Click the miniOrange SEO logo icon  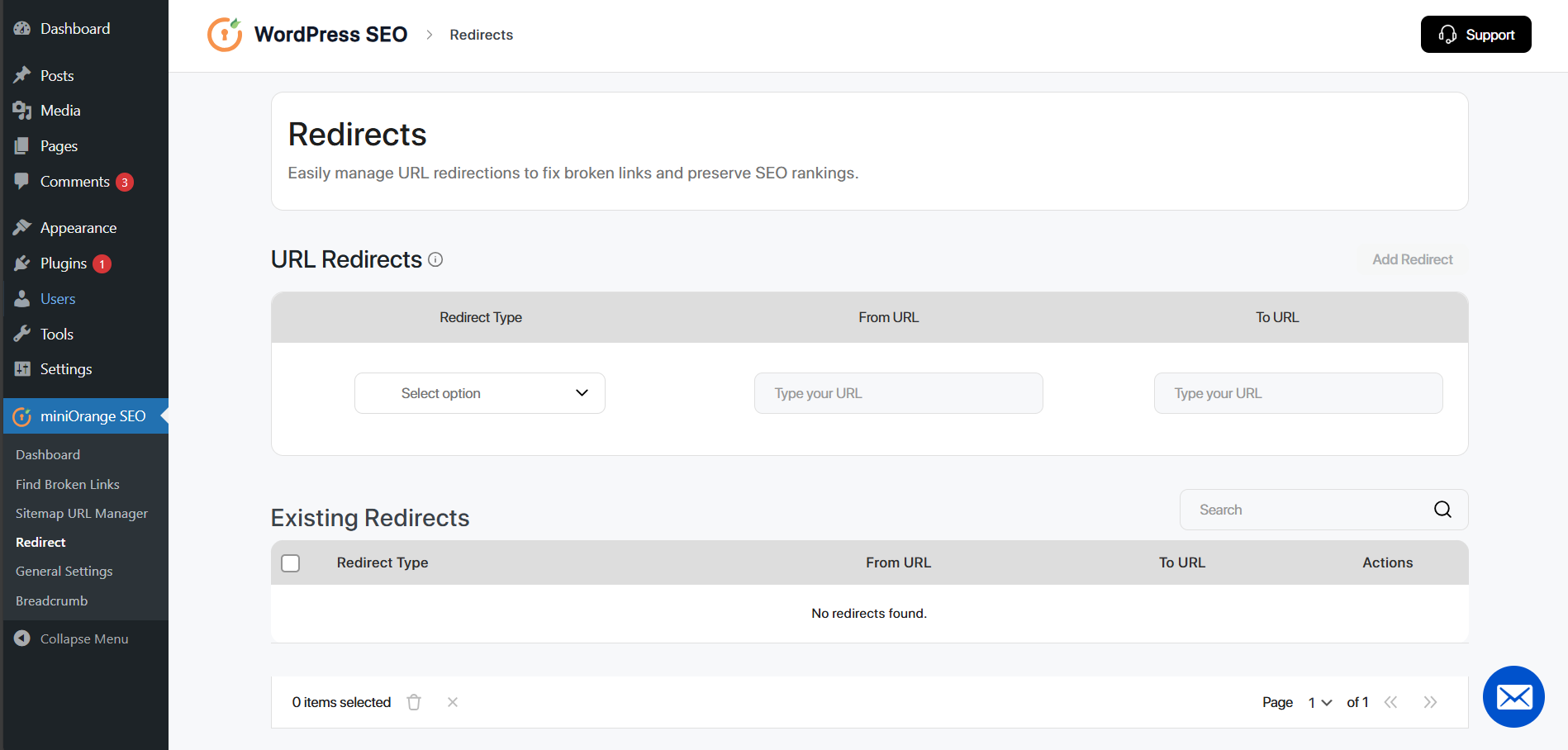pos(22,416)
